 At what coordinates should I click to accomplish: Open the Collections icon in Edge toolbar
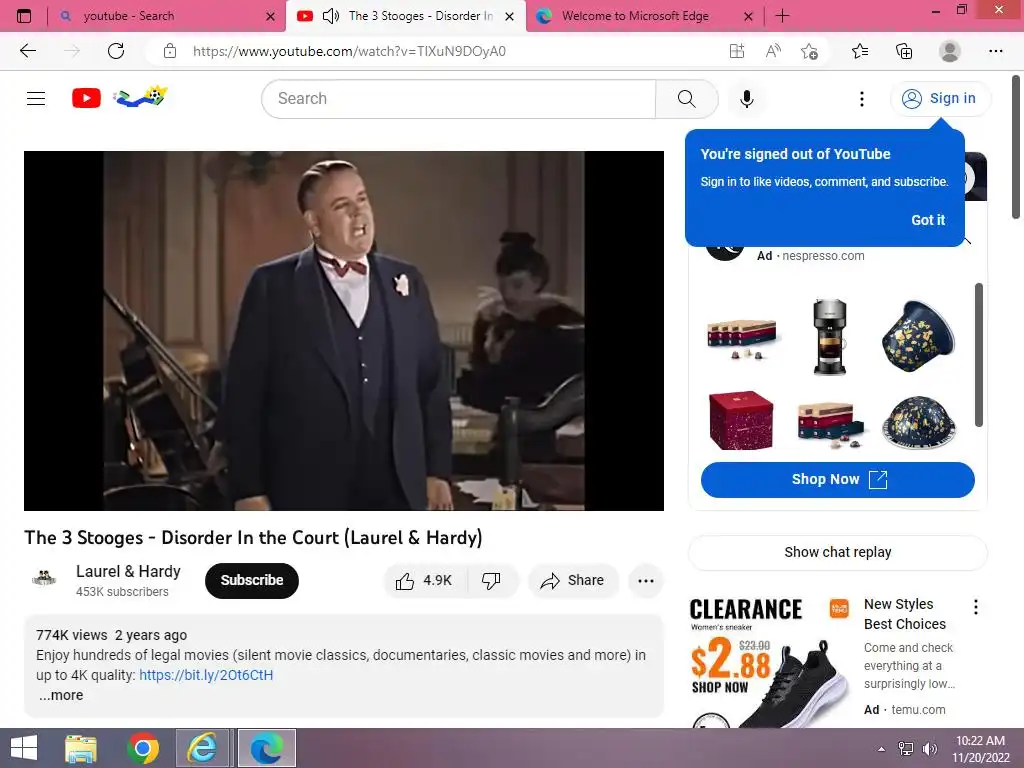(x=904, y=51)
